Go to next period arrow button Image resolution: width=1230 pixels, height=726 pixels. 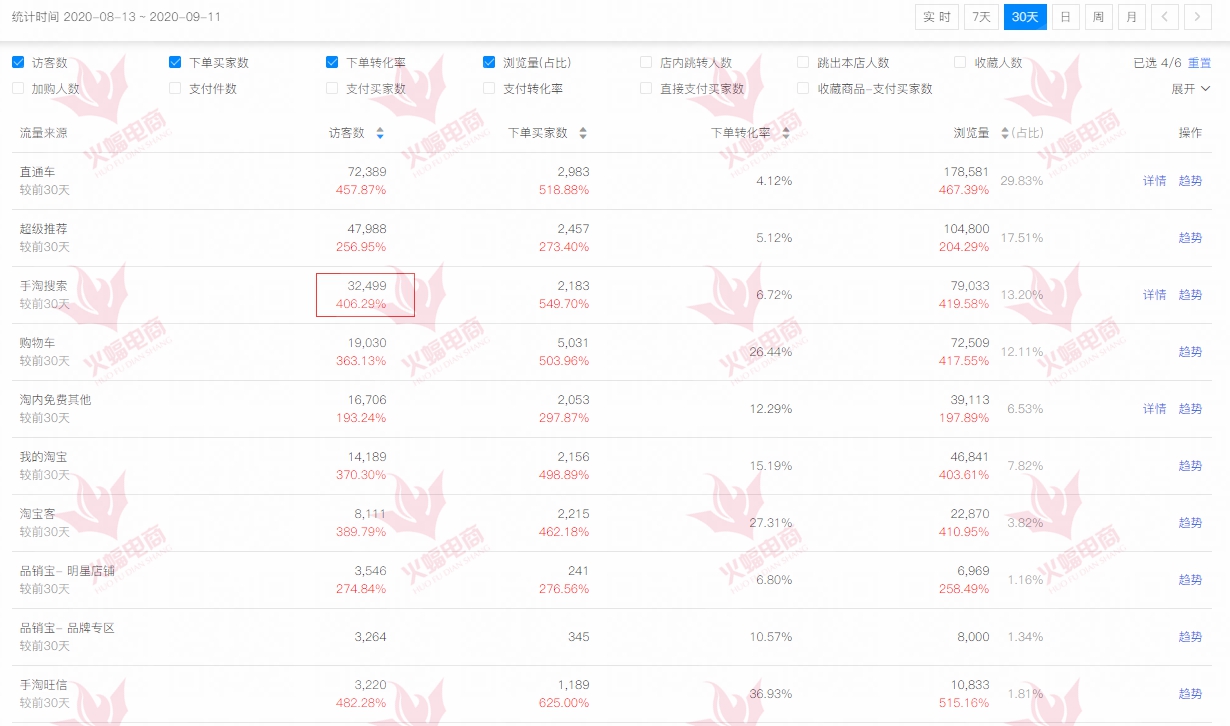[1197, 17]
